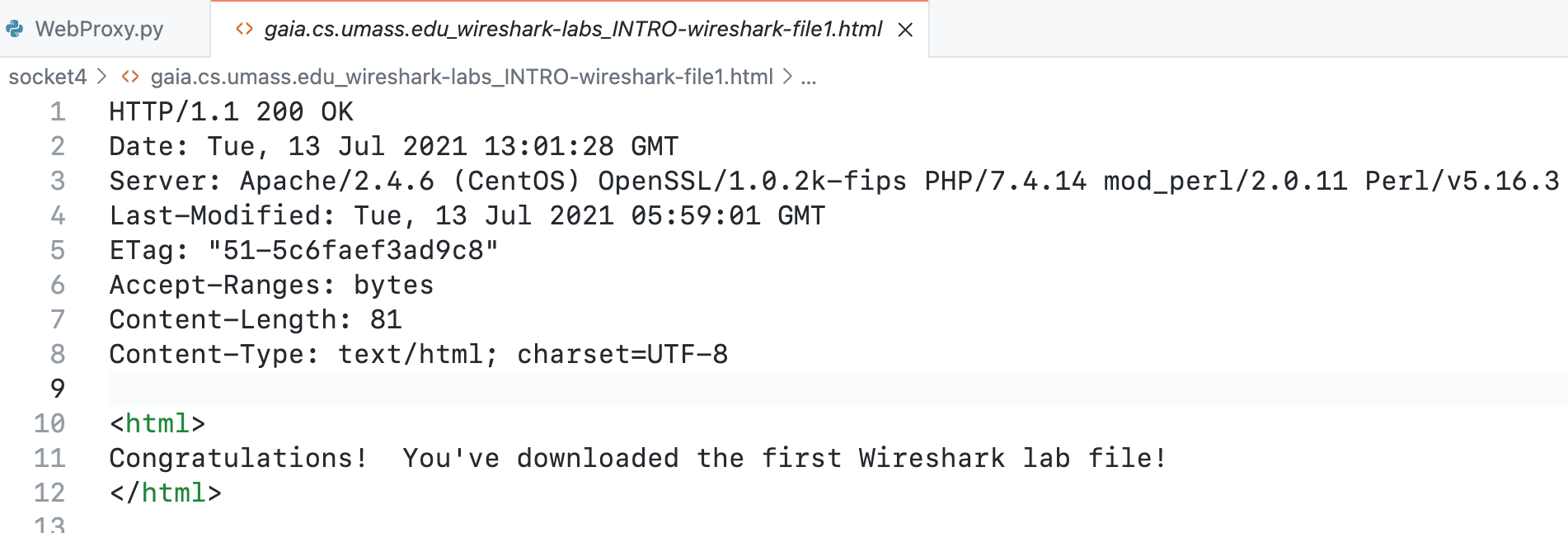This screenshot has width=1568, height=533.
Task: Open the socket4 folder breadcrumb
Action: click(x=47, y=77)
